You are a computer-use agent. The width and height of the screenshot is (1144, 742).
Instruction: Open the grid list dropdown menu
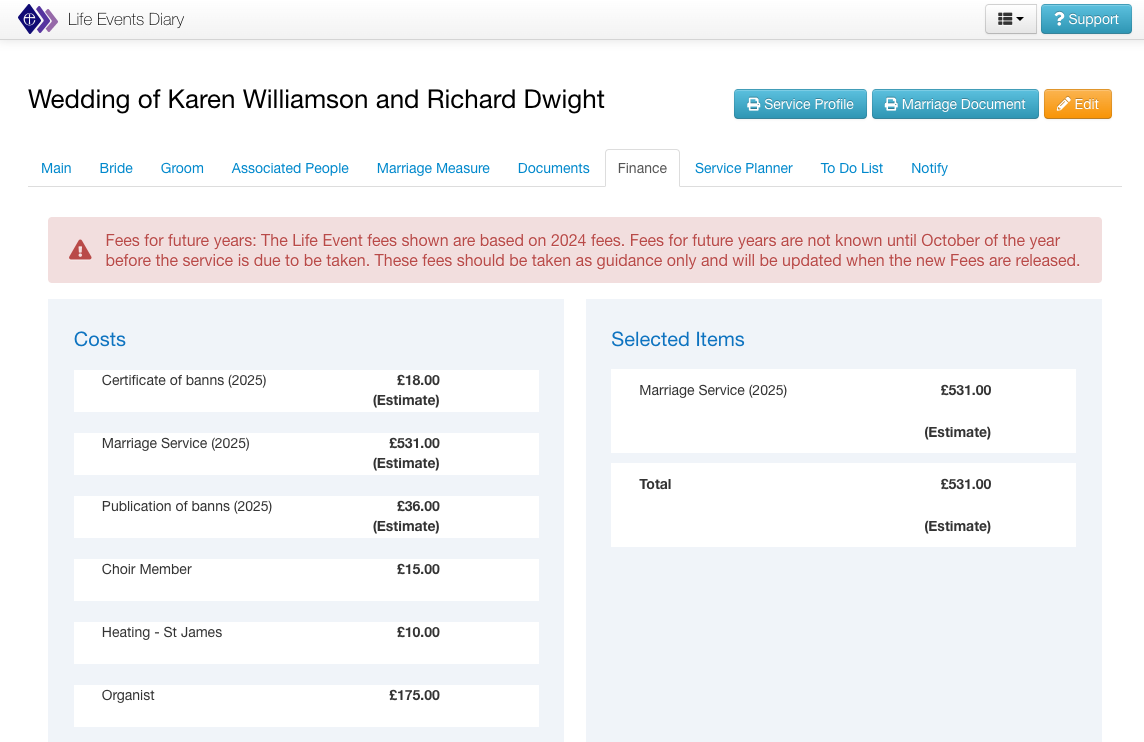point(1010,19)
